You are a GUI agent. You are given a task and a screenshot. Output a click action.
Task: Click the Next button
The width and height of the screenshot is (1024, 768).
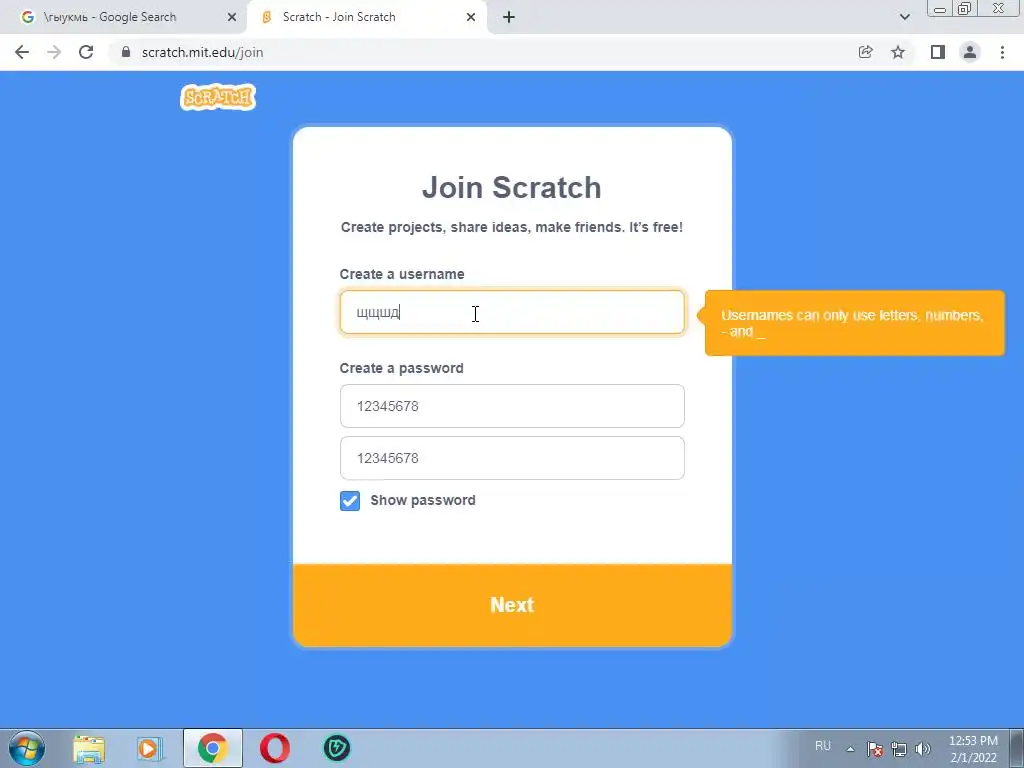click(x=512, y=605)
